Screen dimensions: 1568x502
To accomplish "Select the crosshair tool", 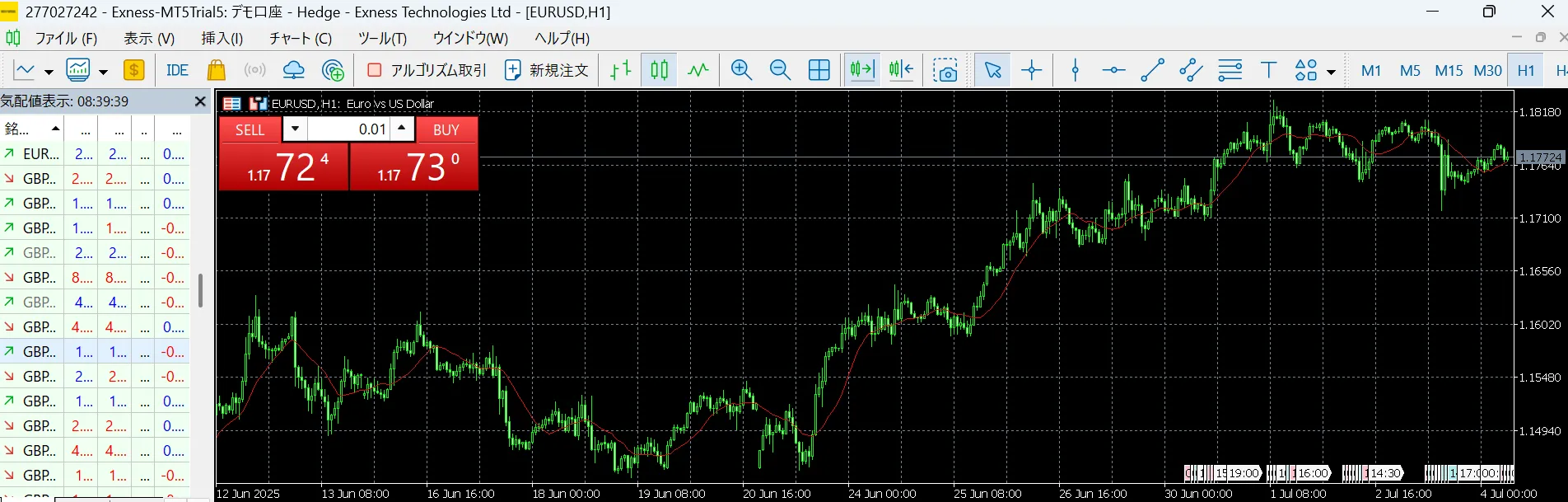I will pyautogui.click(x=1031, y=70).
